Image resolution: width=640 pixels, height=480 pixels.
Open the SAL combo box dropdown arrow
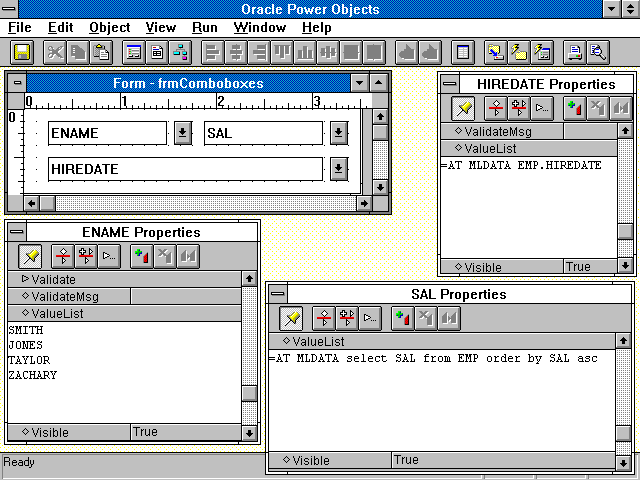pyautogui.click(x=338, y=133)
